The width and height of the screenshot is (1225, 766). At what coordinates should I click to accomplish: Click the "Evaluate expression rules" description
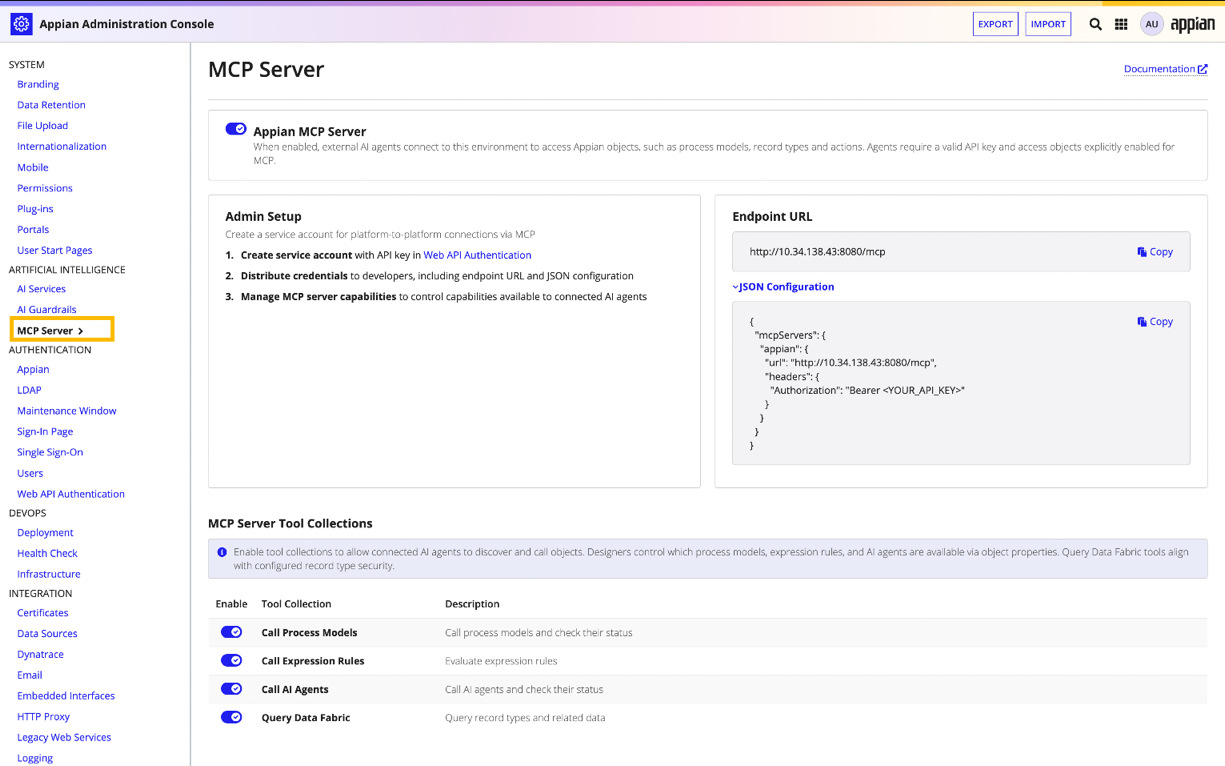[x=501, y=661]
